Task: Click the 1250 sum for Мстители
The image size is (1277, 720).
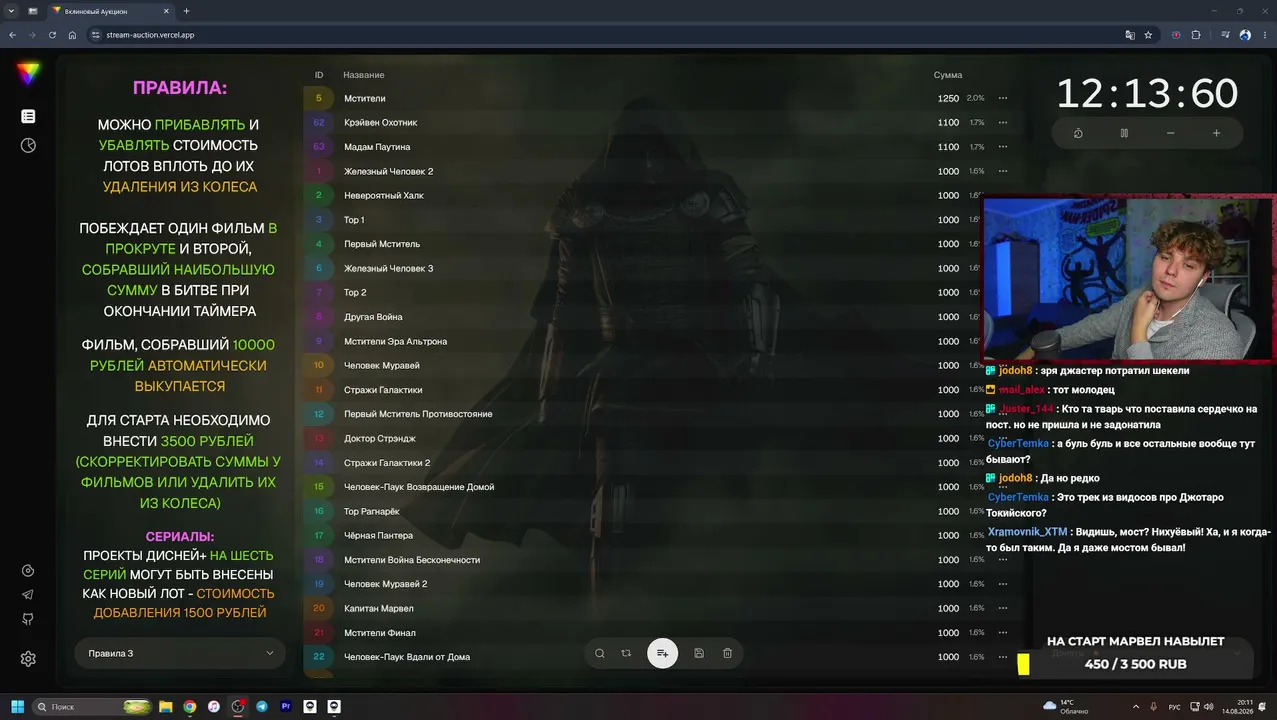Action: (948, 98)
